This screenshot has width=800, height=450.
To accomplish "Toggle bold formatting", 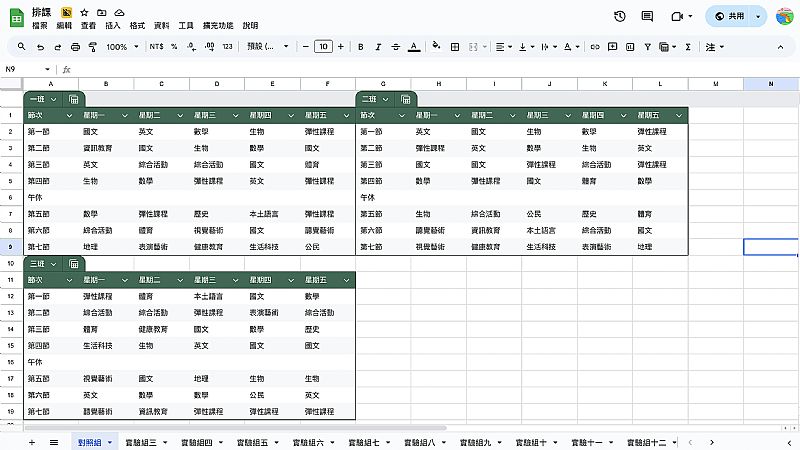I will tap(359, 47).
